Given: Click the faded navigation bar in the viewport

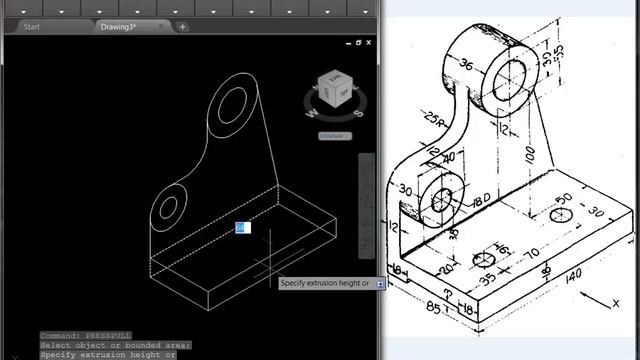Looking at the screenshot, I should coord(366,206).
